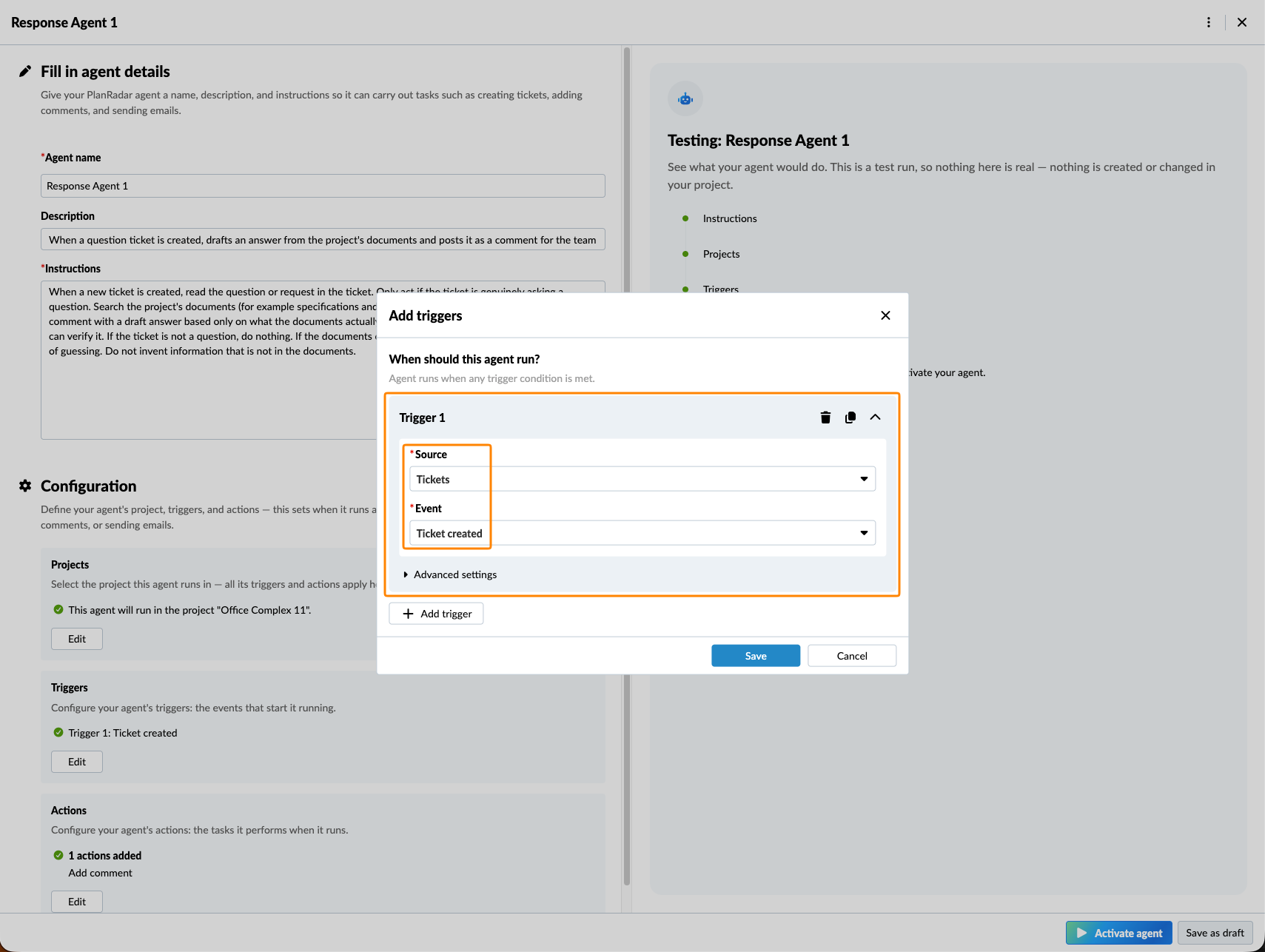Click the Trigger 1 header title
The width and height of the screenshot is (1265, 952).
tap(422, 418)
